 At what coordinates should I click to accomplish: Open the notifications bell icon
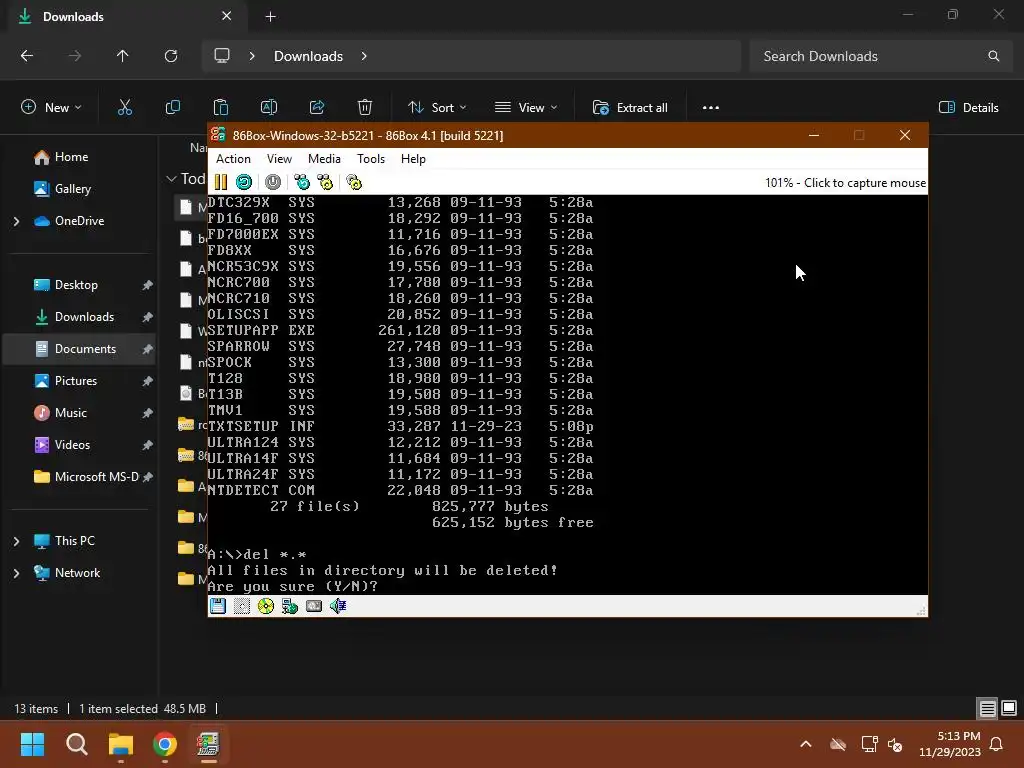click(x=997, y=744)
